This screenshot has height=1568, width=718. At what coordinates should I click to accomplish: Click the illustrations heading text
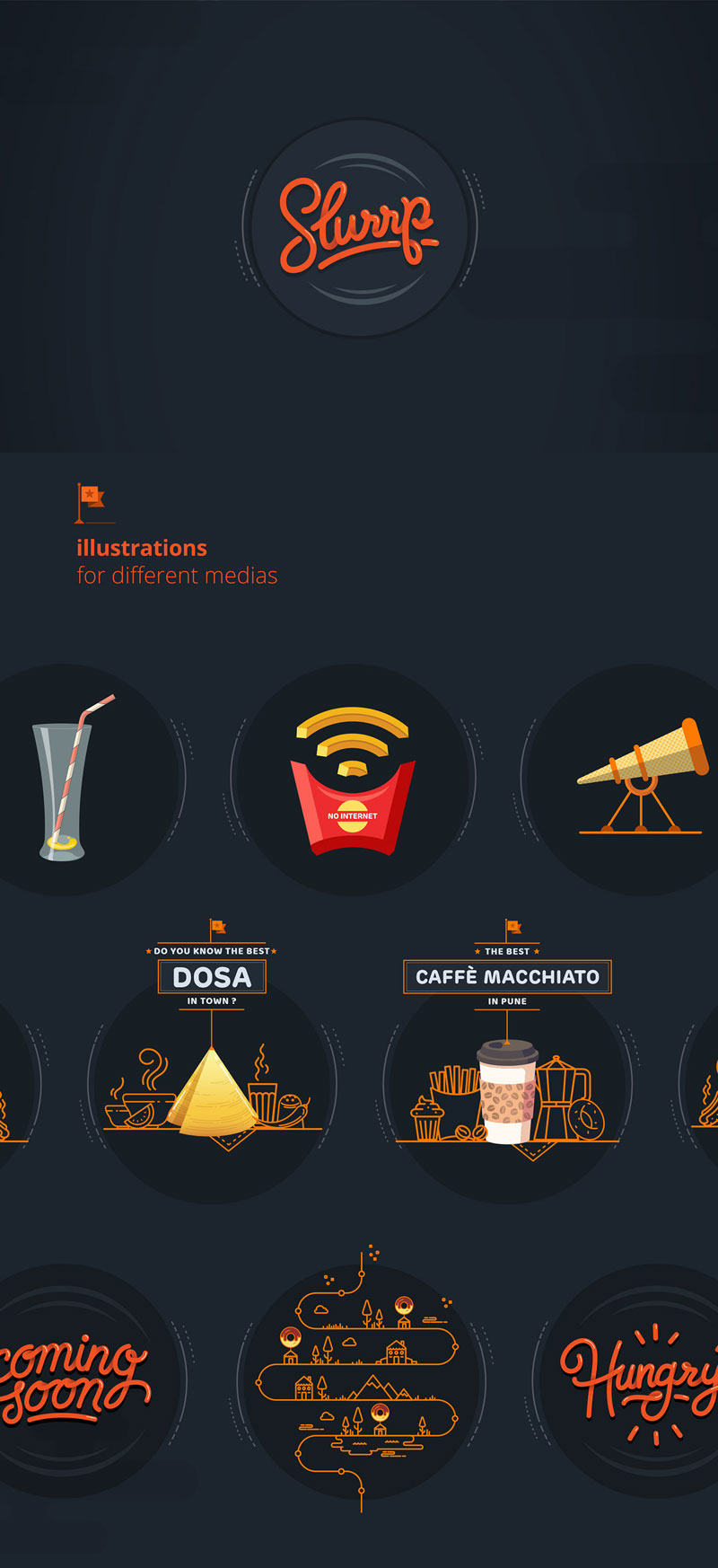point(142,548)
